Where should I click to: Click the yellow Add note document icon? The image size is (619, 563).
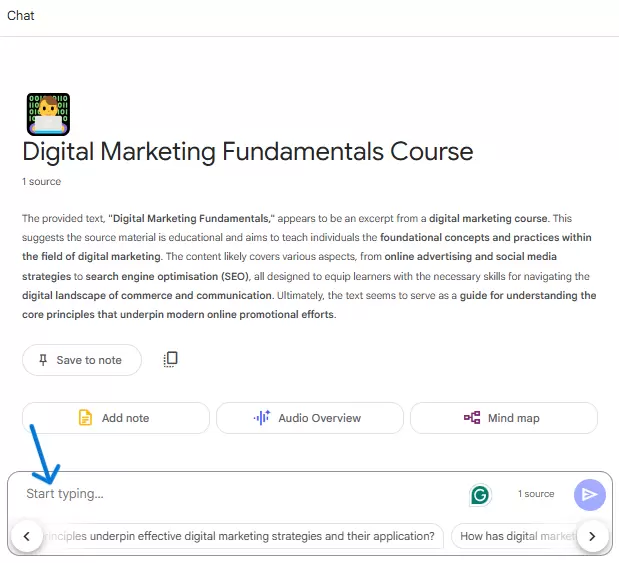coord(85,418)
